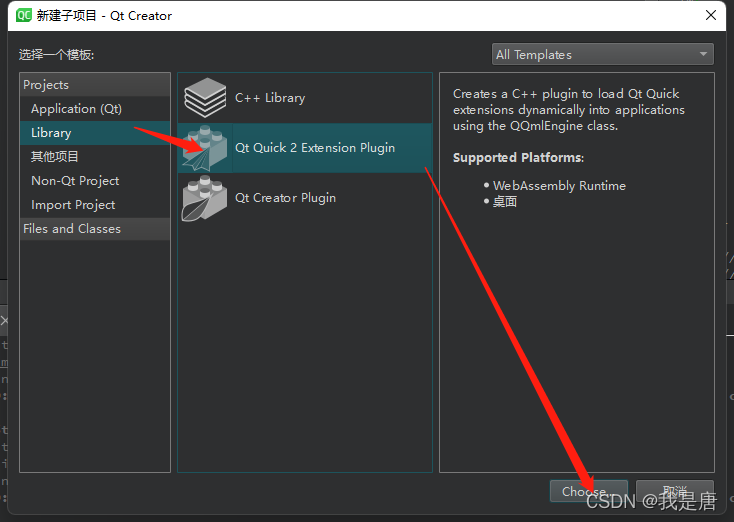
Task: Click the X button in background window
Action: (x=4, y=321)
